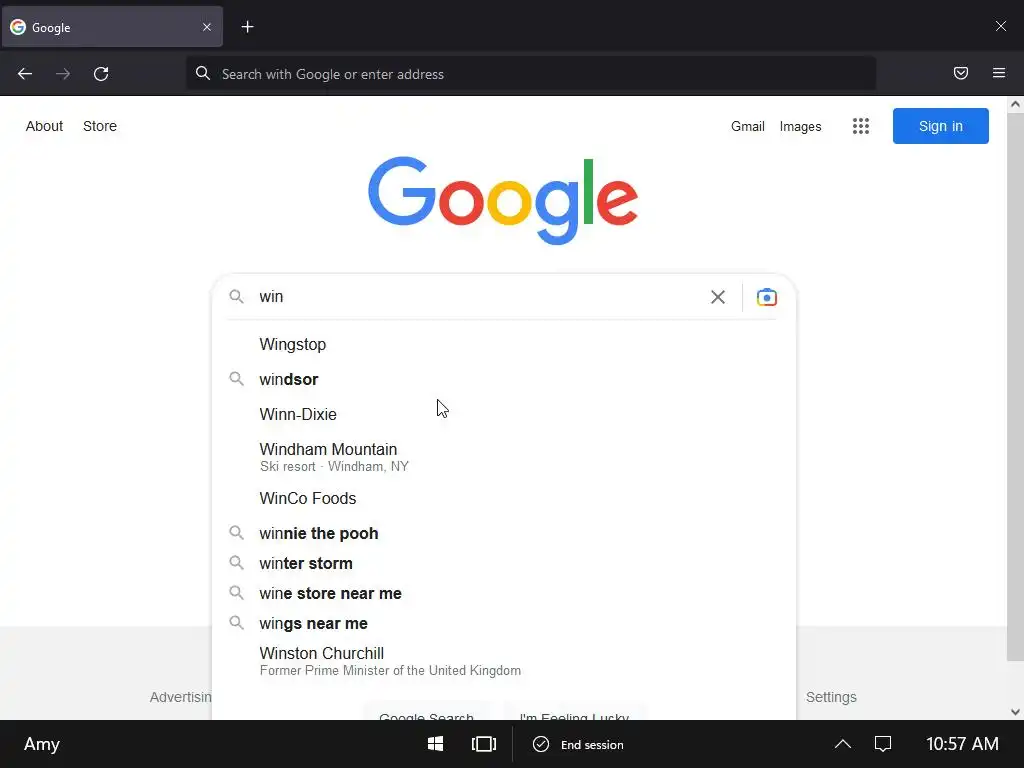The height and width of the screenshot is (768, 1024).
Task: Focus the Google search box containing win
Action: [x=480, y=296]
